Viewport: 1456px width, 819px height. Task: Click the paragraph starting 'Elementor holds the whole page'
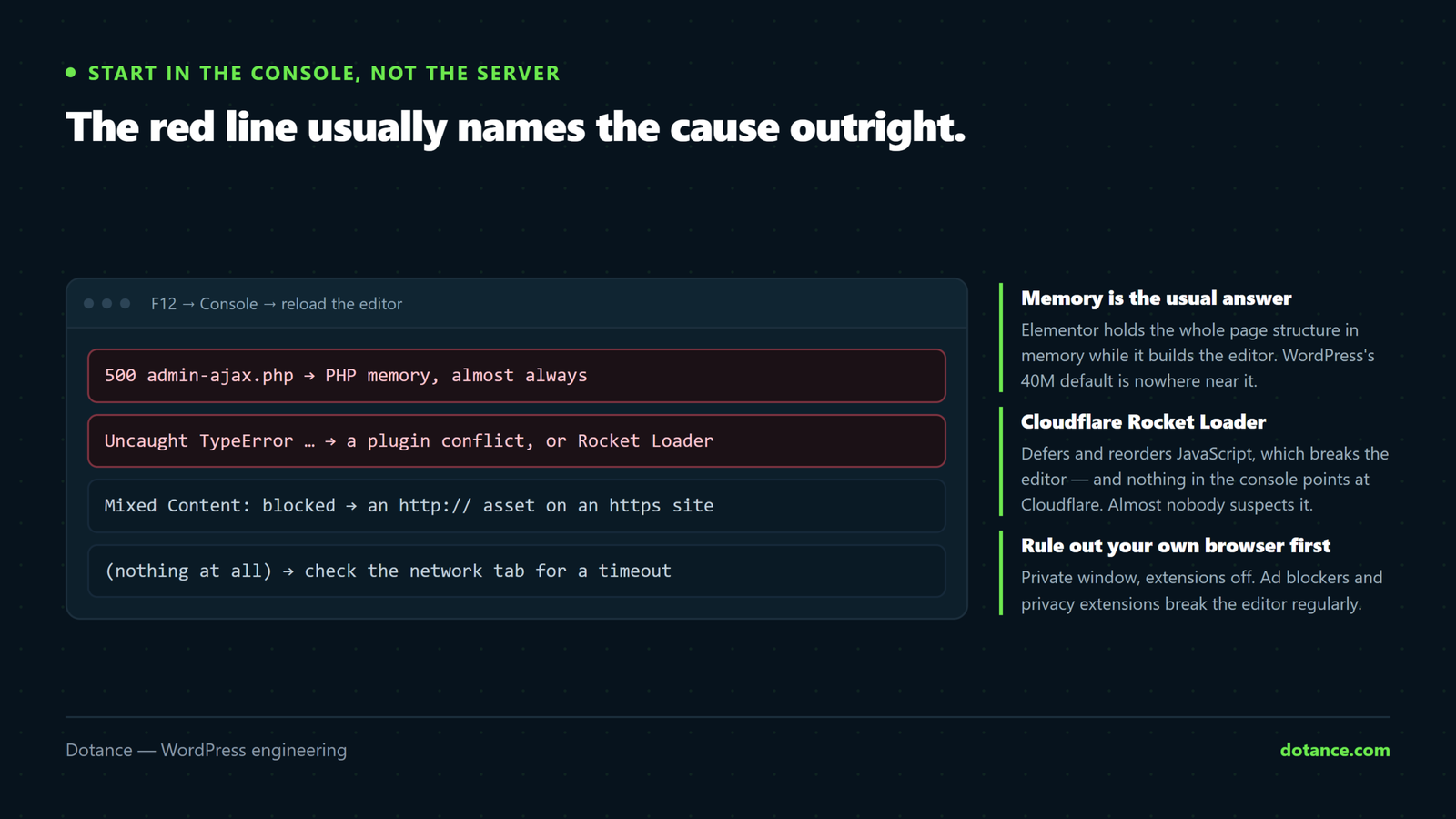1198,356
